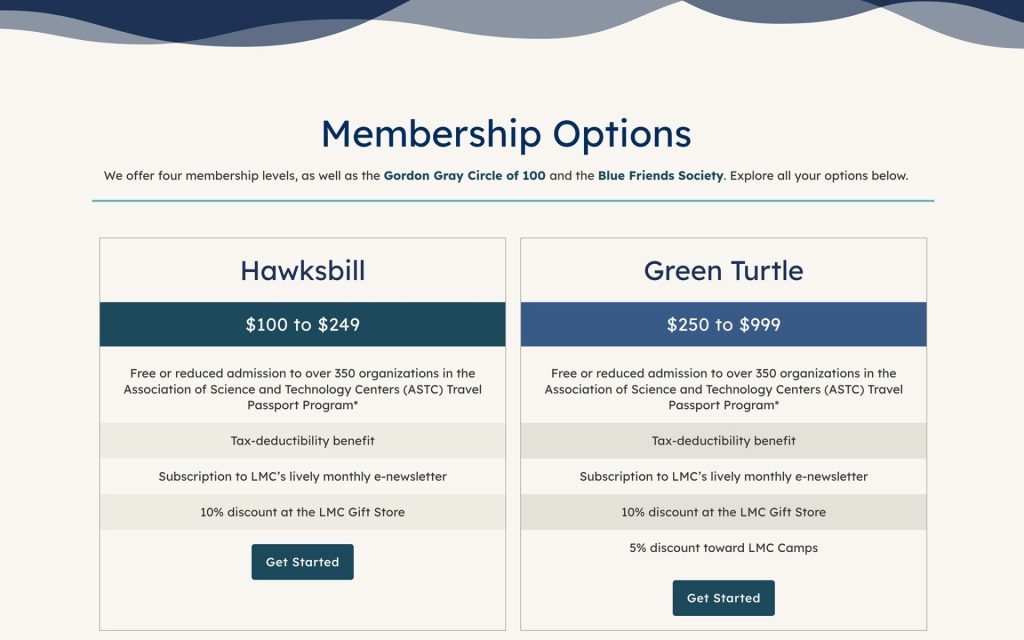Screen dimensions: 1024x640
Task: Select the Membership Options heading
Action: [x=506, y=134]
